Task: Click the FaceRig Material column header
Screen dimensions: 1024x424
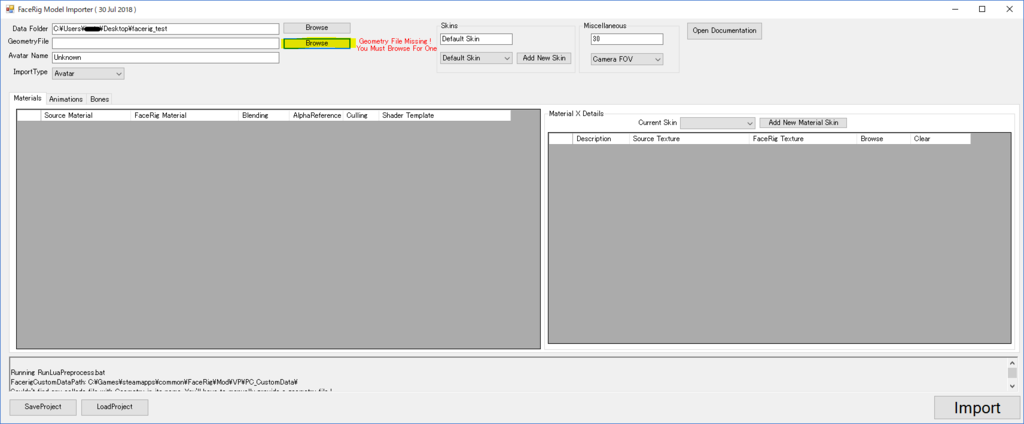Action: click(x=185, y=116)
